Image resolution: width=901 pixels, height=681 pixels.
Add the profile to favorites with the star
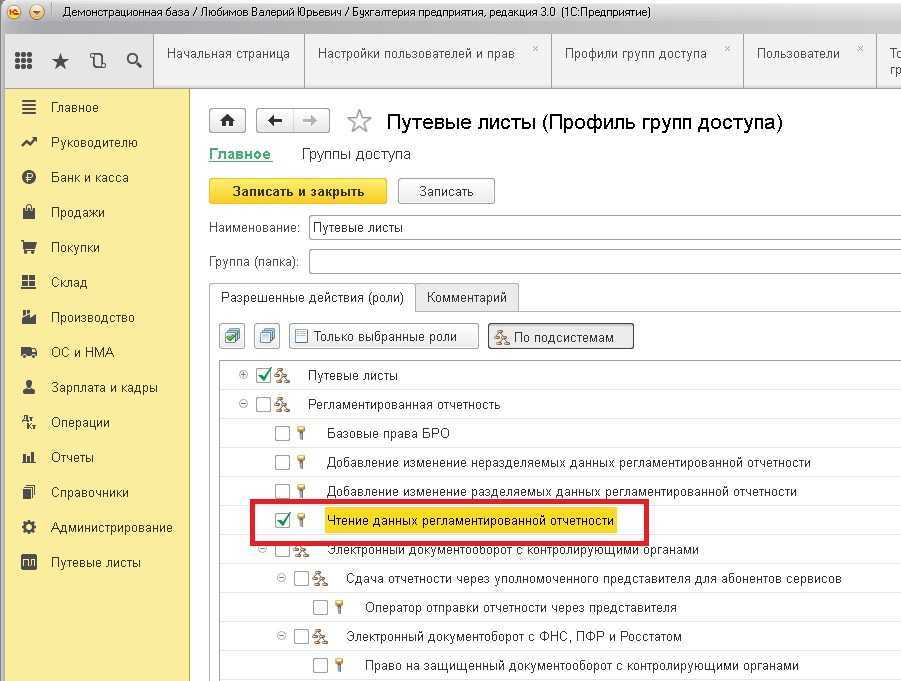[x=359, y=121]
